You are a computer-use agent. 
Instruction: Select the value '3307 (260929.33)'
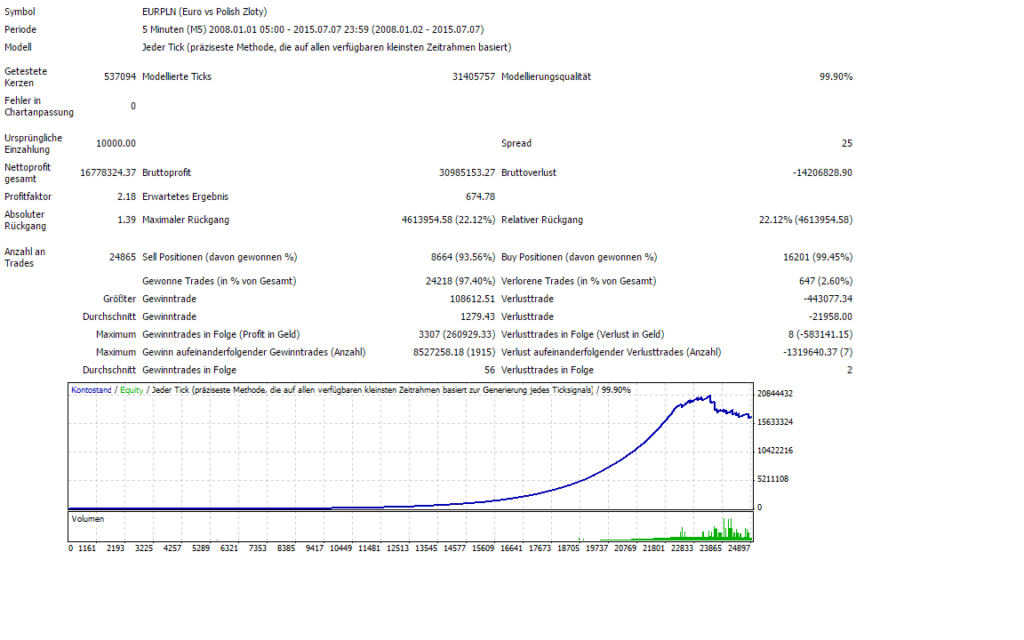click(x=456, y=334)
